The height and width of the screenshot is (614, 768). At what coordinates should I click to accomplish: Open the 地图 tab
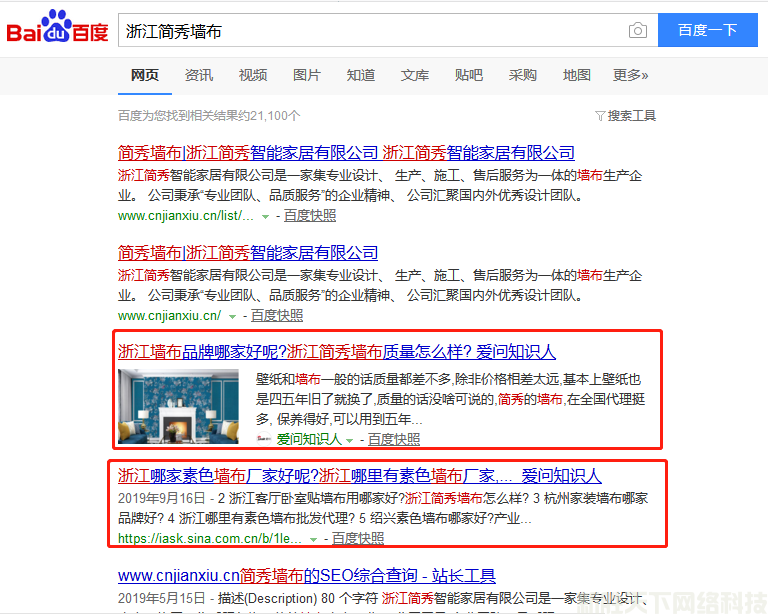[x=577, y=75]
